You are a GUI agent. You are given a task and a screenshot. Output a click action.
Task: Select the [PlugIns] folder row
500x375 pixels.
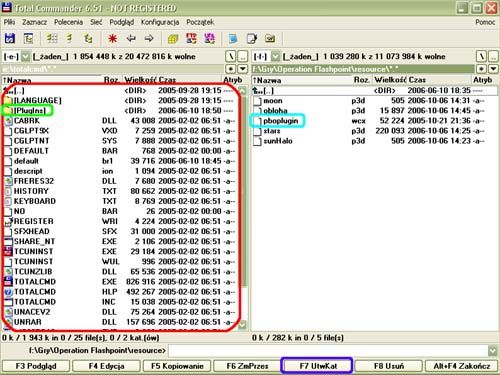click(120, 111)
